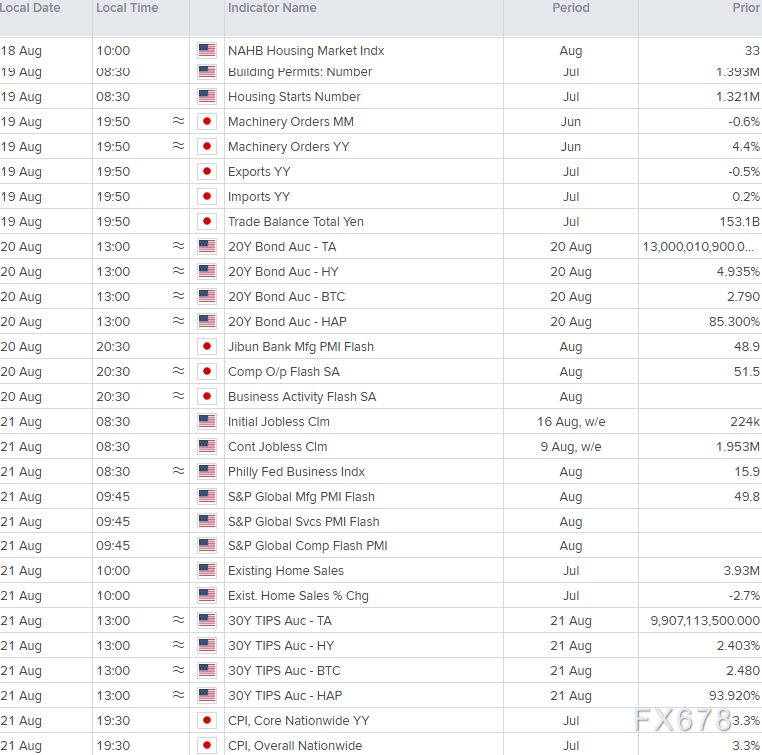
Task: Click the 13,000,010,900 prior value cell
Action: 701,247
